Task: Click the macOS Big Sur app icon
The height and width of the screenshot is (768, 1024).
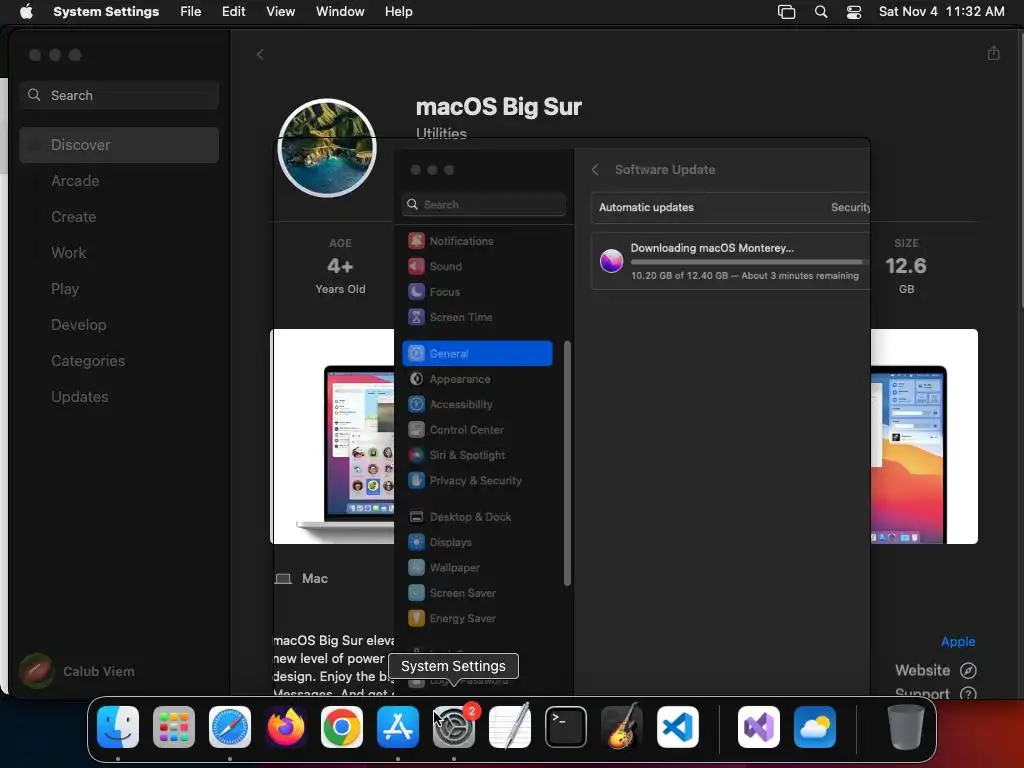Action: pyautogui.click(x=327, y=148)
